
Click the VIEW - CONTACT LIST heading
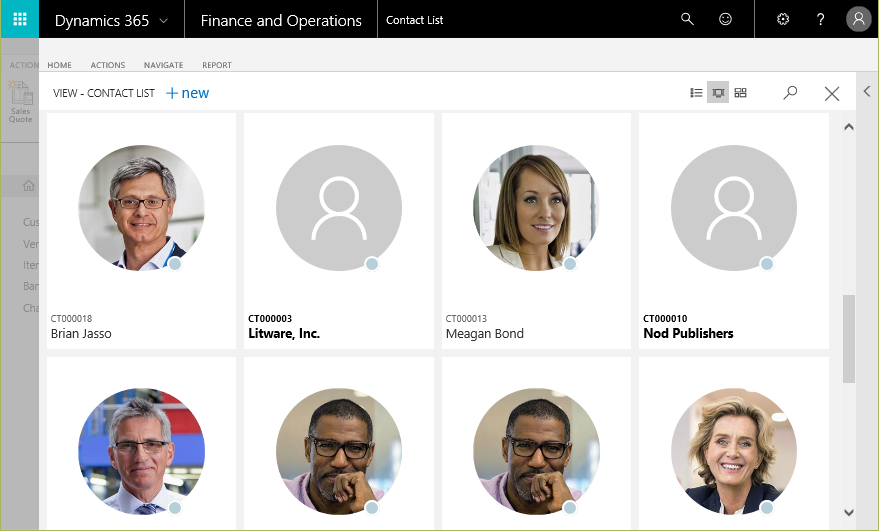click(x=104, y=93)
